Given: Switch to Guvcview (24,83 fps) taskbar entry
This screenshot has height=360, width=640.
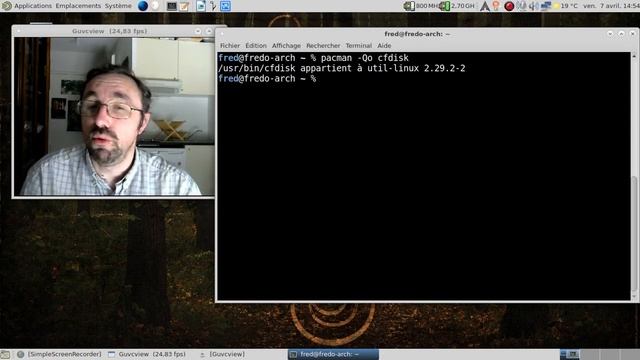Looking at the screenshot, I should pos(147,354).
